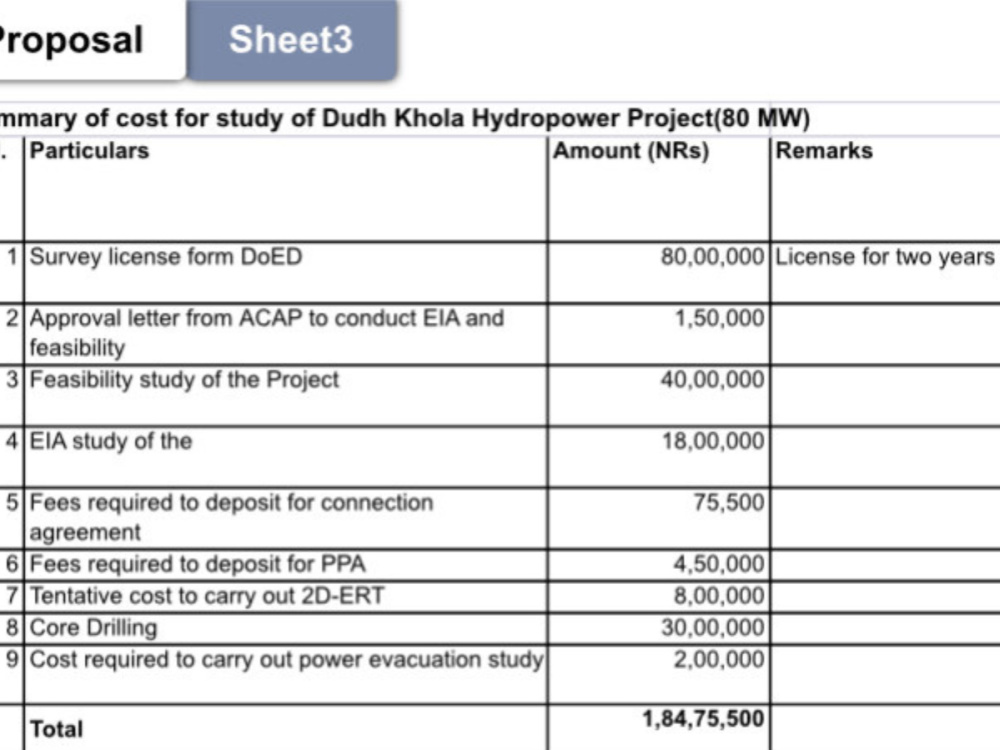This screenshot has height=750, width=1000.
Task: Click serial number 1 cell
Action: tap(11, 273)
